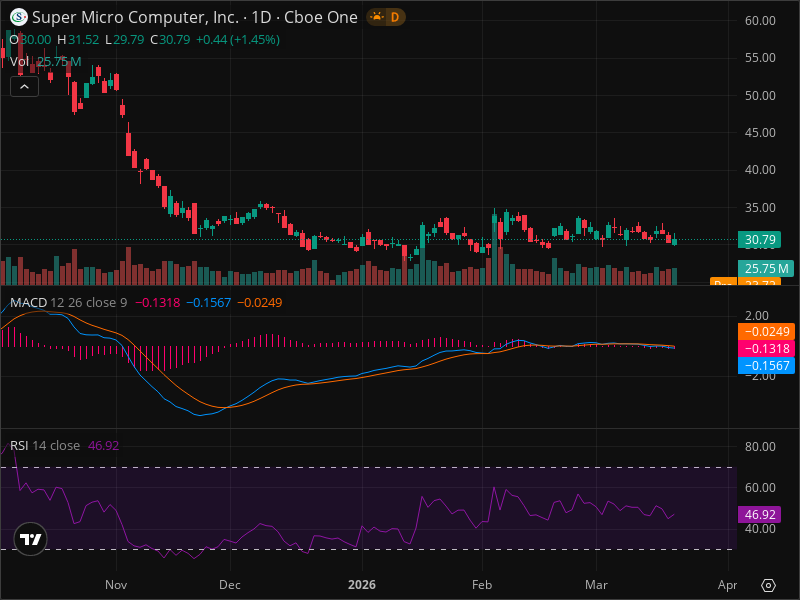Click the purple RSI 46.92 axis label
This screenshot has width=800, height=600.
pos(759,514)
